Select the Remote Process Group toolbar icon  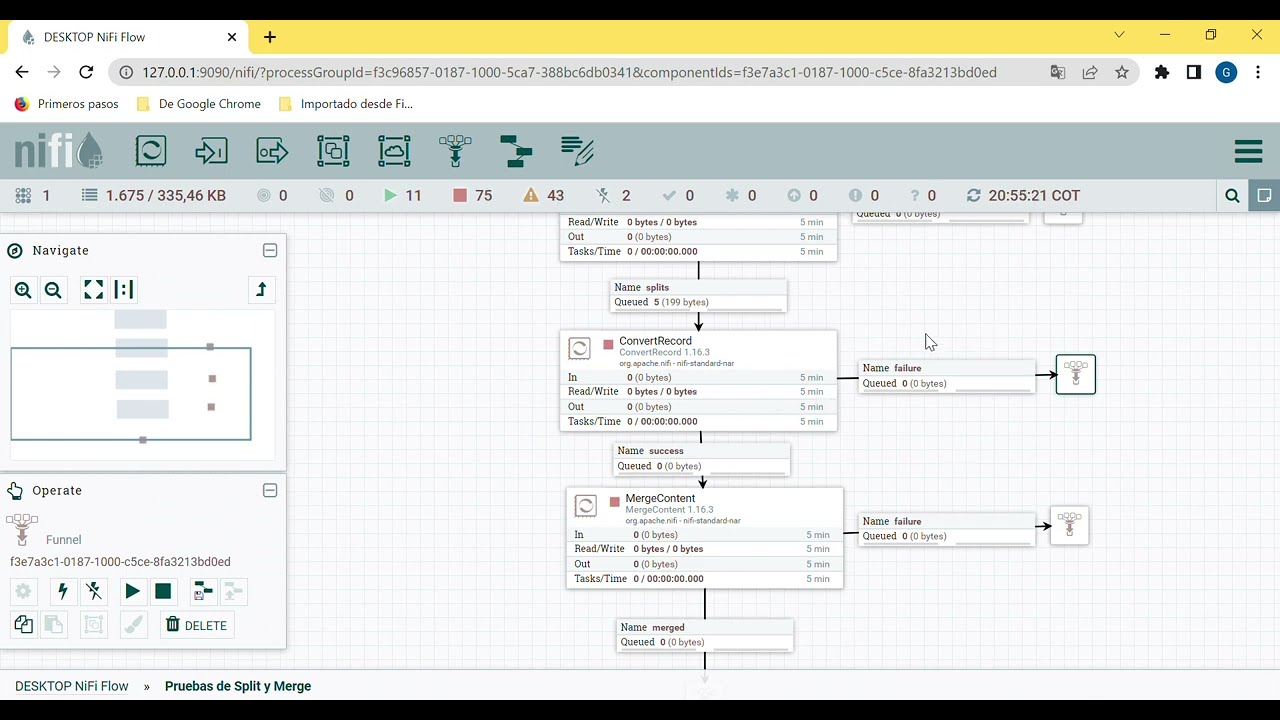pyautogui.click(x=394, y=151)
